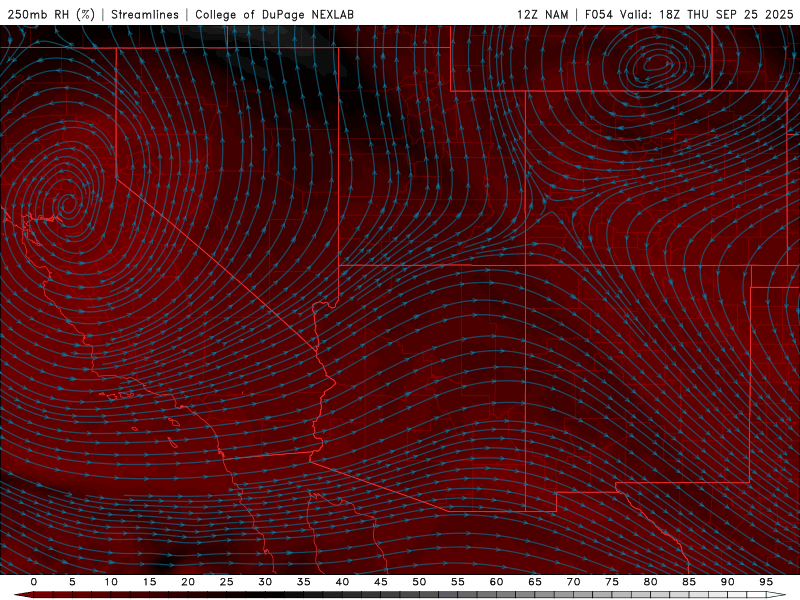Viewport: 800px width, 600px height.
Task: Click the '55' colorbar label
Action: [458, 582]
